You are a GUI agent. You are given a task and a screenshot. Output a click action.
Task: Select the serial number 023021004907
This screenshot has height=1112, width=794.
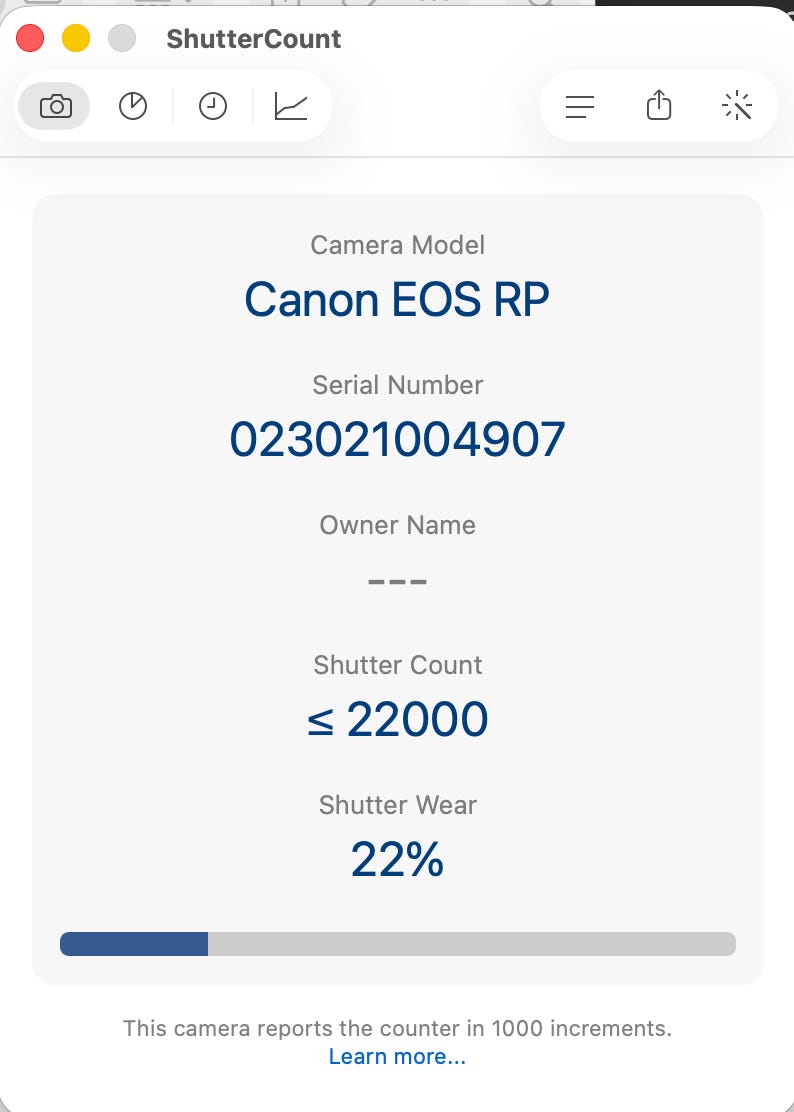click(x=397, y=440)
